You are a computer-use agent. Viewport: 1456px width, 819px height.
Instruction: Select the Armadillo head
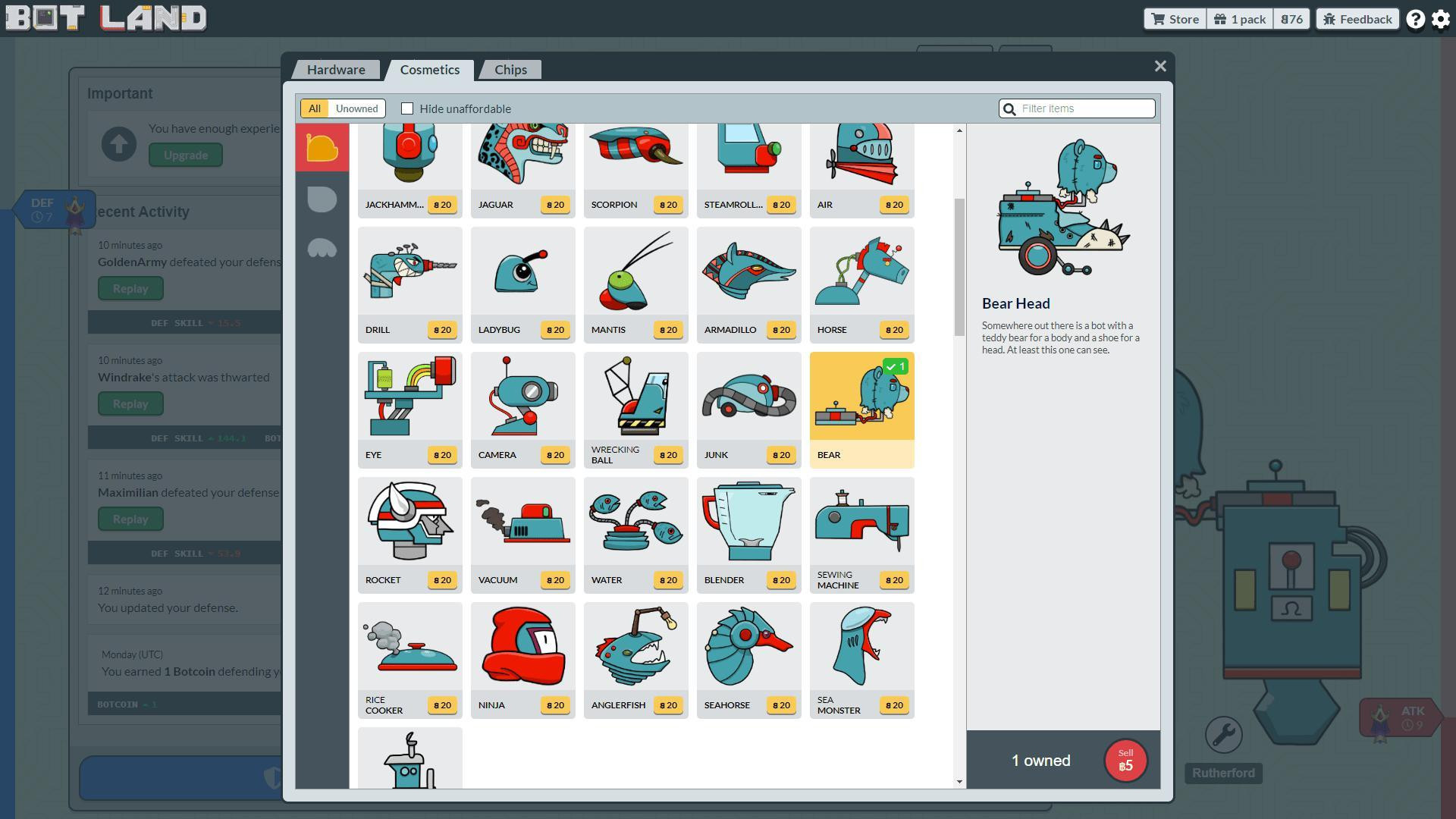click(748, 285)
